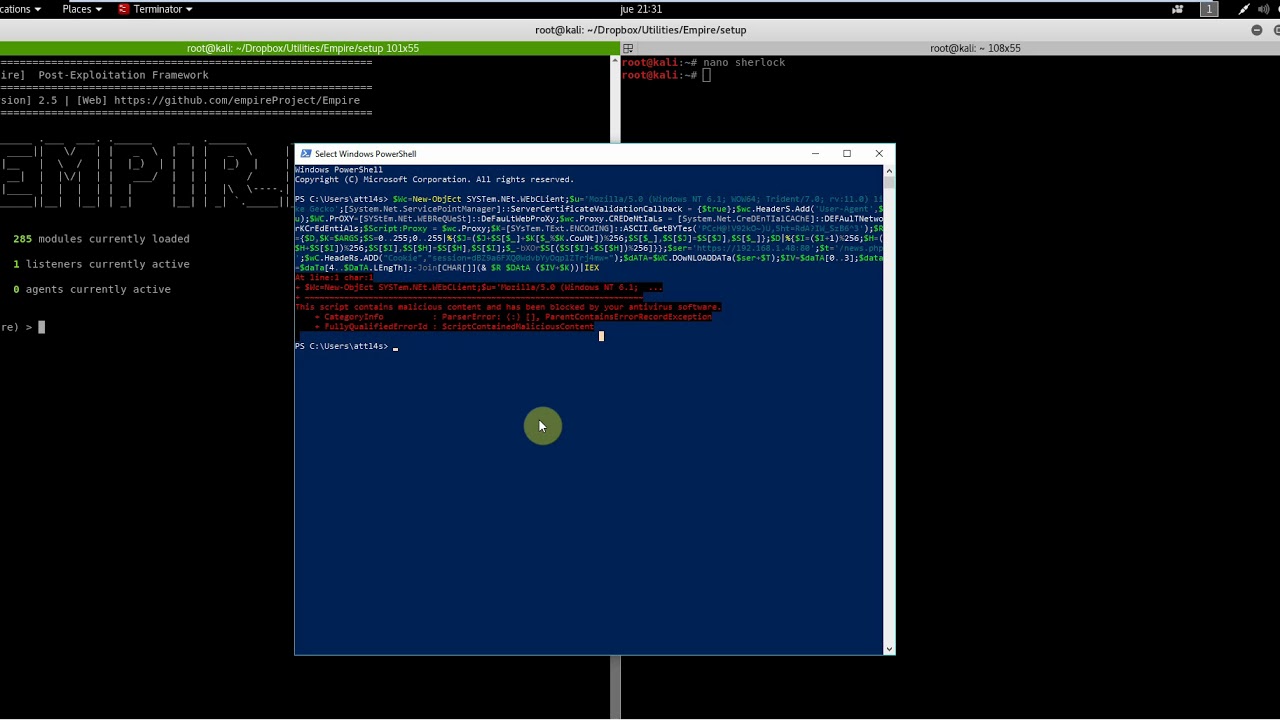Minimize the PowerShell window
1280x720 pixels.
[x=815, y=154]
